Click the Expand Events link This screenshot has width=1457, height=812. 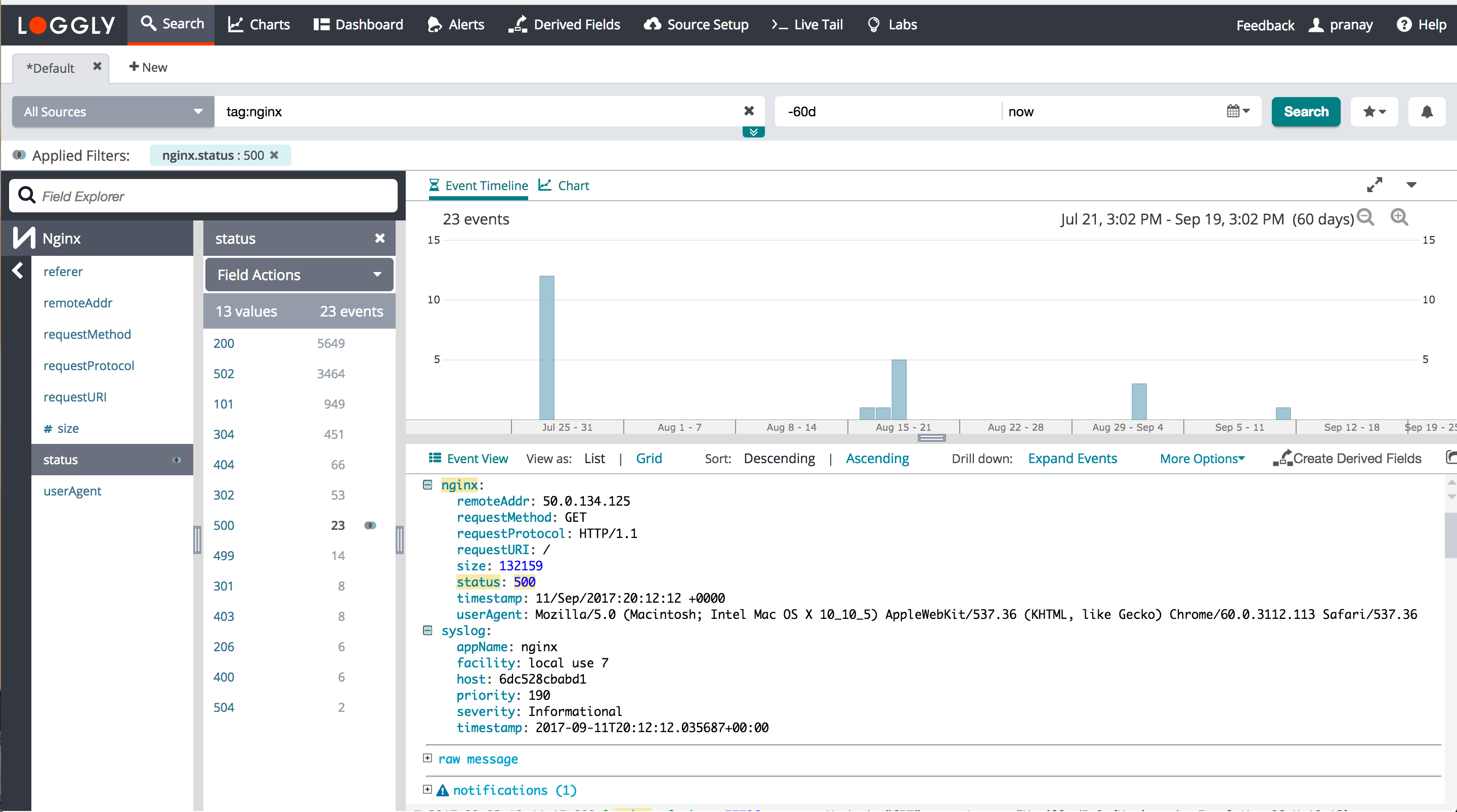1073,458
